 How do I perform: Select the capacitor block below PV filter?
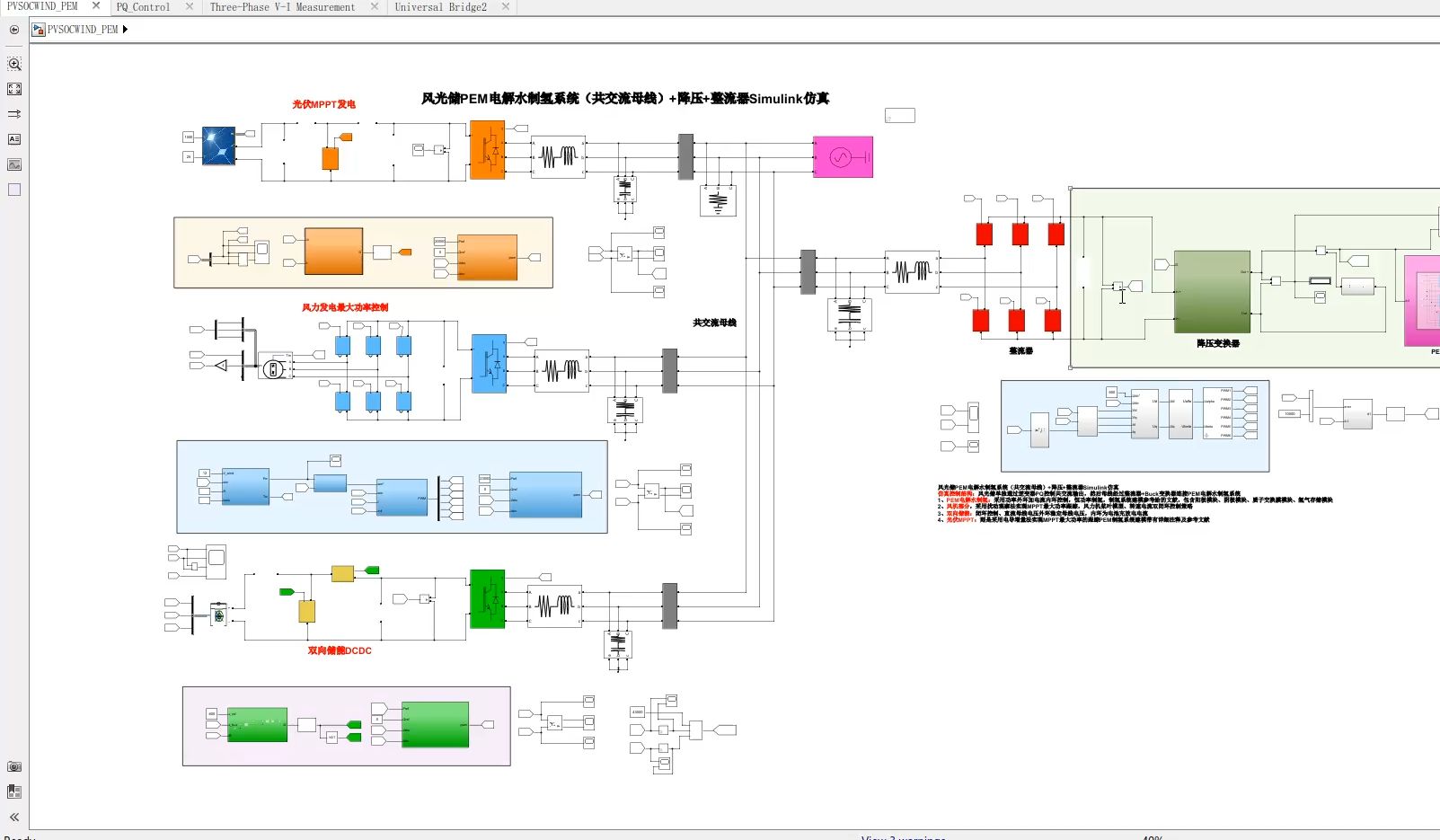625,189
